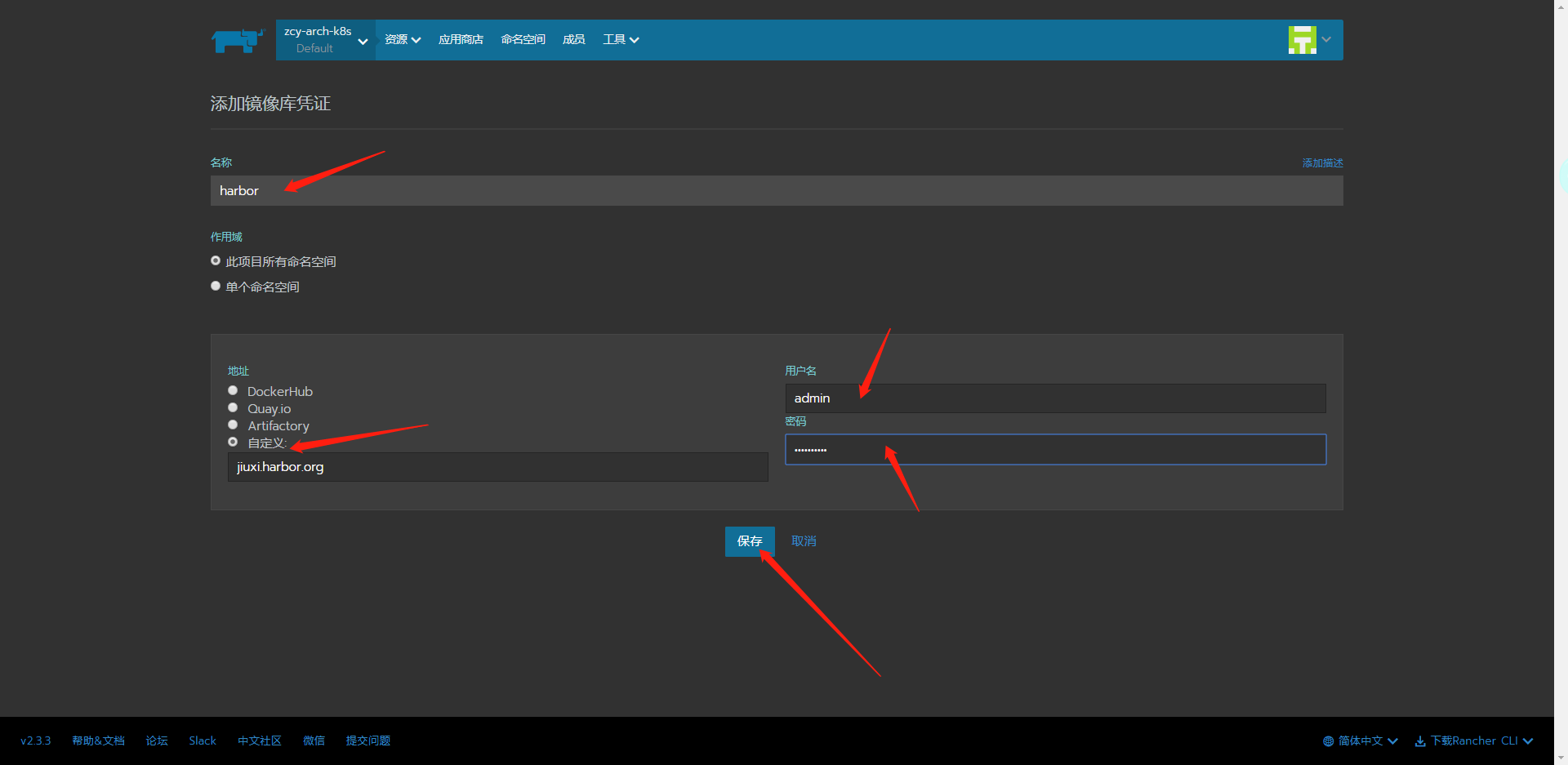Click version v2.3.3 link
Viewport: 1568px width, 765px height.
pyautogui.click(x=36, y=741)
